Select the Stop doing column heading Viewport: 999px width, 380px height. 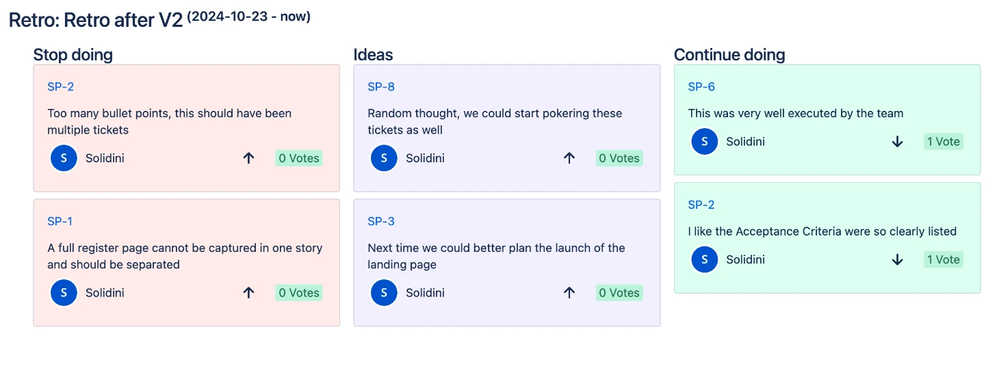[73, 55]
